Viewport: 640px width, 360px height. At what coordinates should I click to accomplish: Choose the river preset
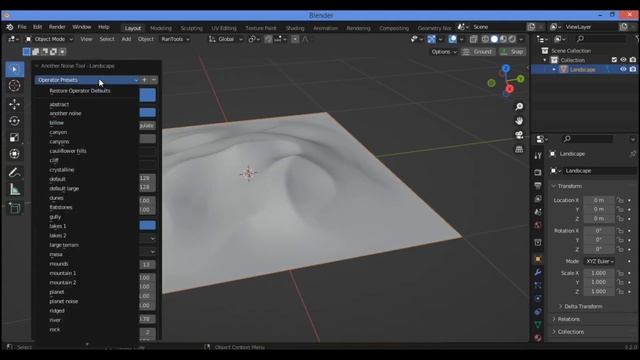[x=55, y=320]
